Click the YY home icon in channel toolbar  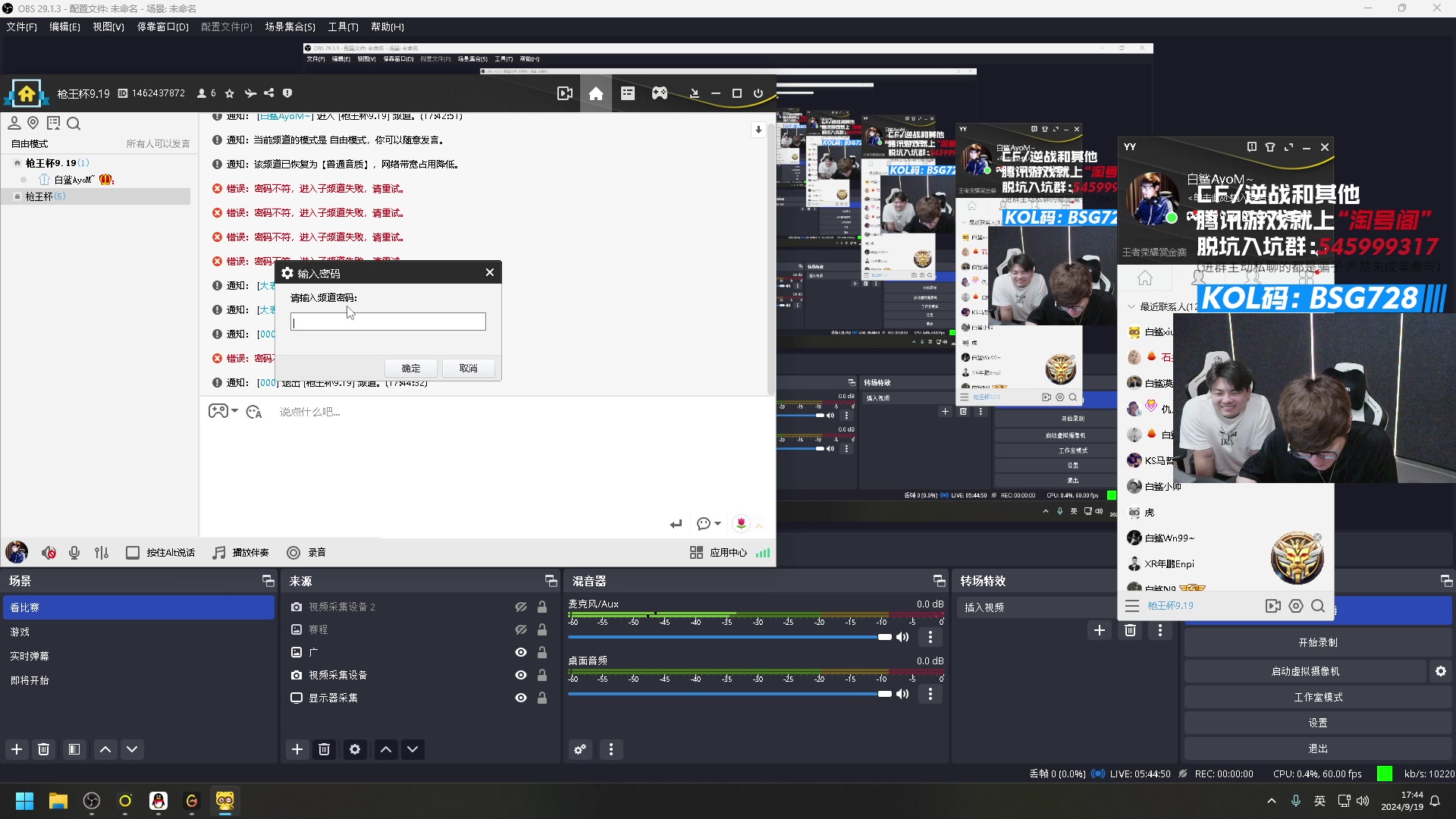[596, 93]
